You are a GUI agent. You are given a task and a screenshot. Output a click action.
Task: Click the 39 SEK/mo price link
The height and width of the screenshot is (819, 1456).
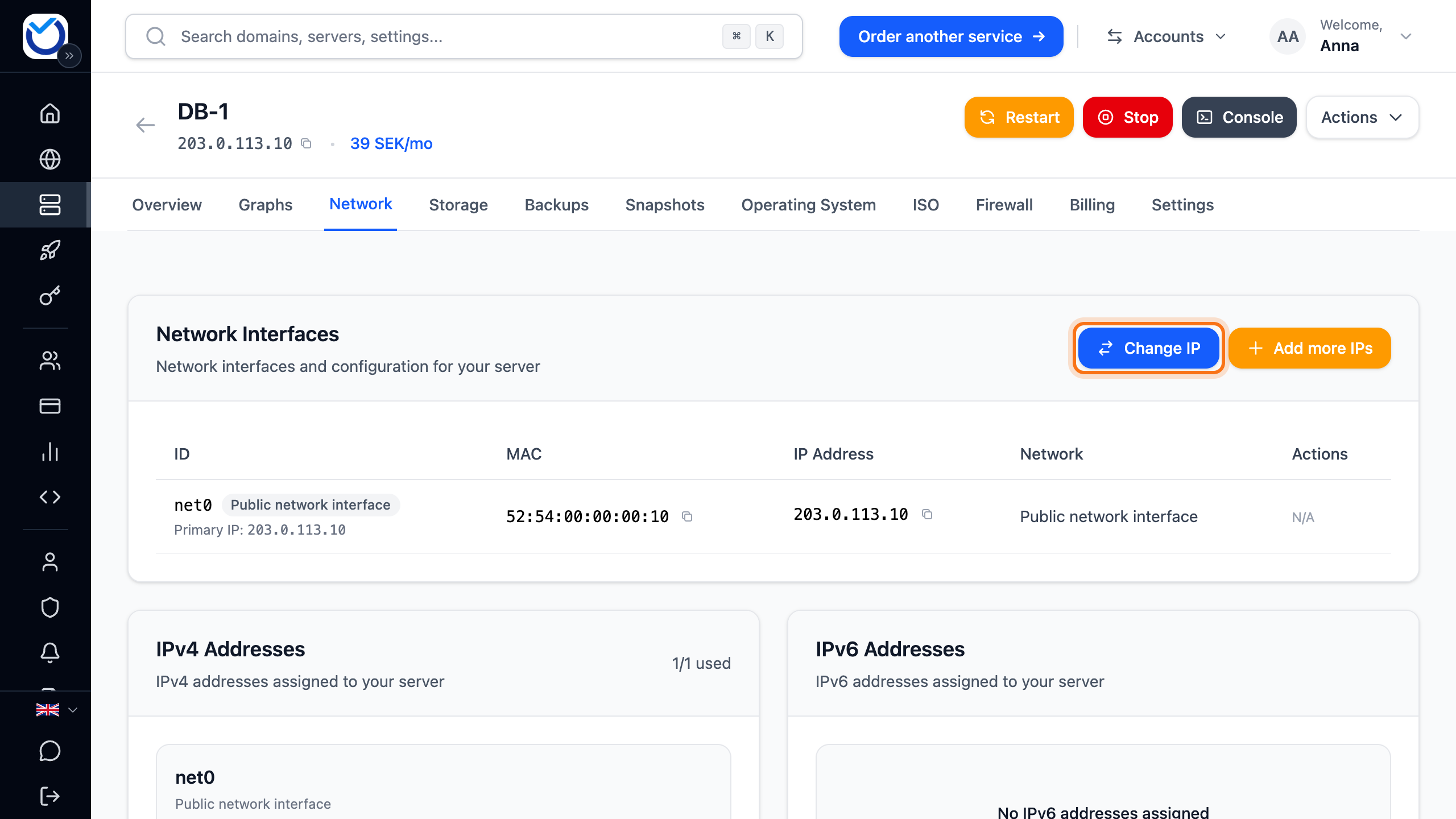click(391, 143)
